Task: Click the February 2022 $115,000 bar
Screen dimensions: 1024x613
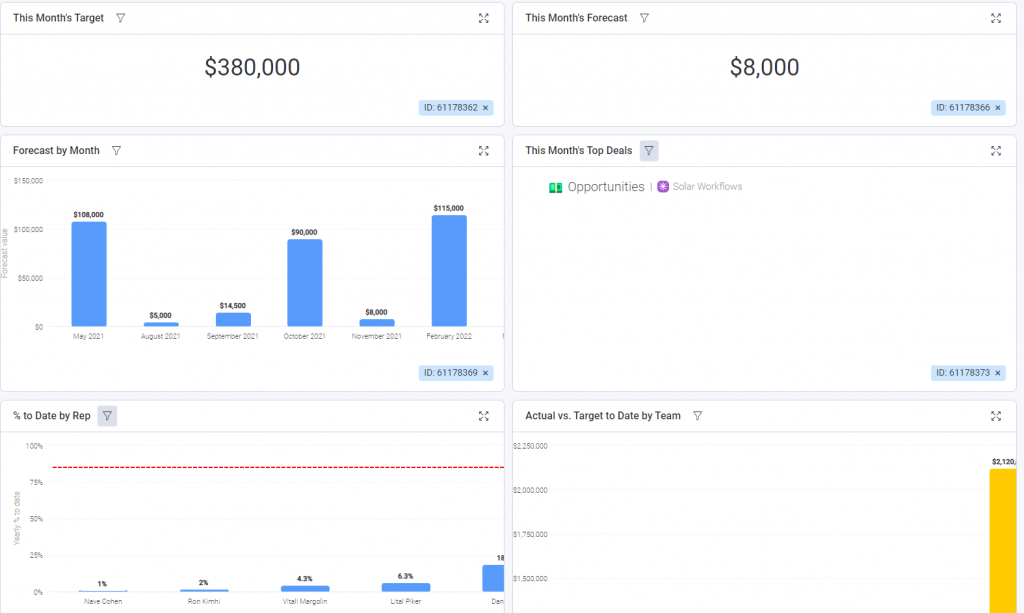Action: (449, 270)
